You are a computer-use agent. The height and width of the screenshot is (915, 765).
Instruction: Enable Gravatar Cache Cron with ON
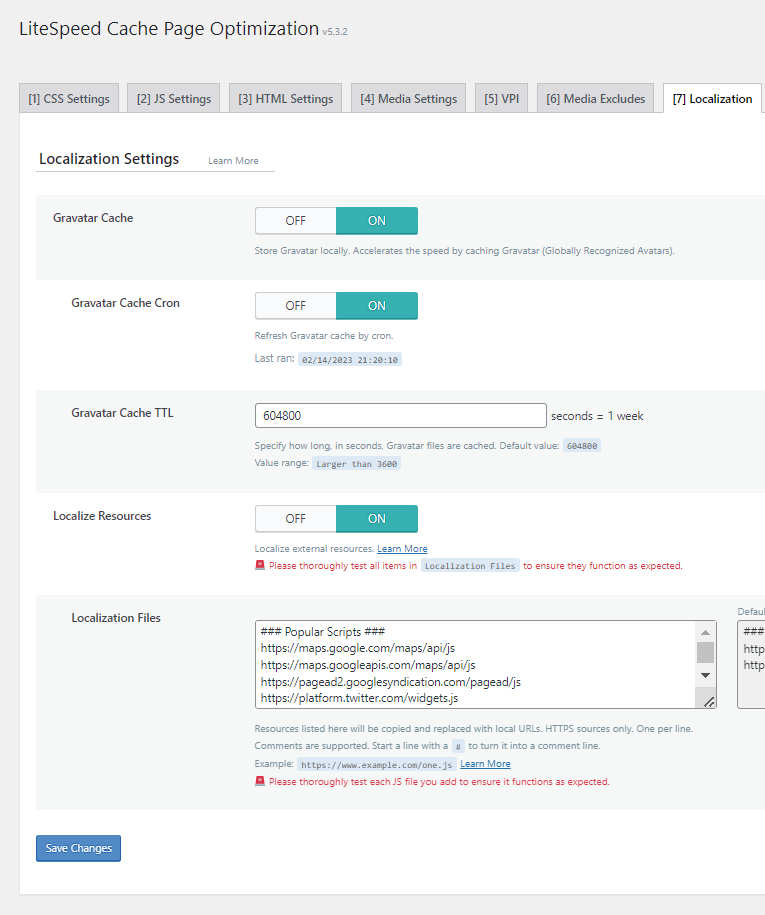[x=376, y=306]
